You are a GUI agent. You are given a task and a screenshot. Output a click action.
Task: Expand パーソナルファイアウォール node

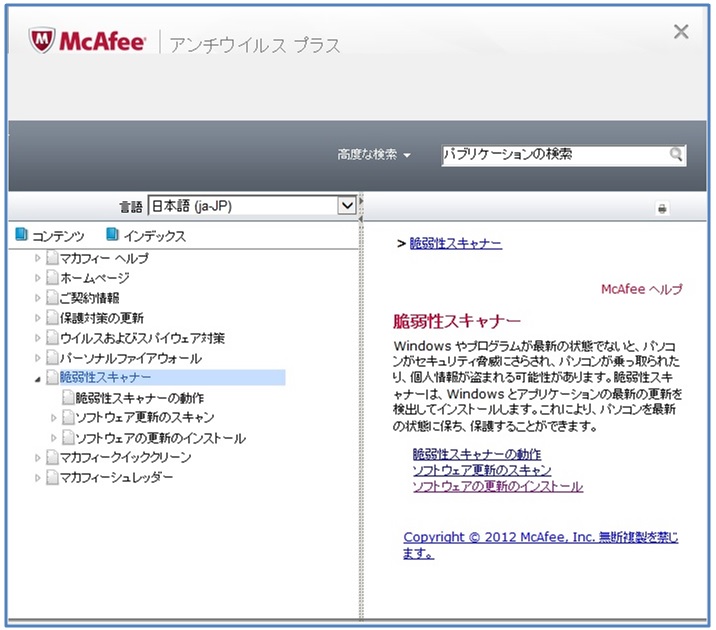click(37, 358)
